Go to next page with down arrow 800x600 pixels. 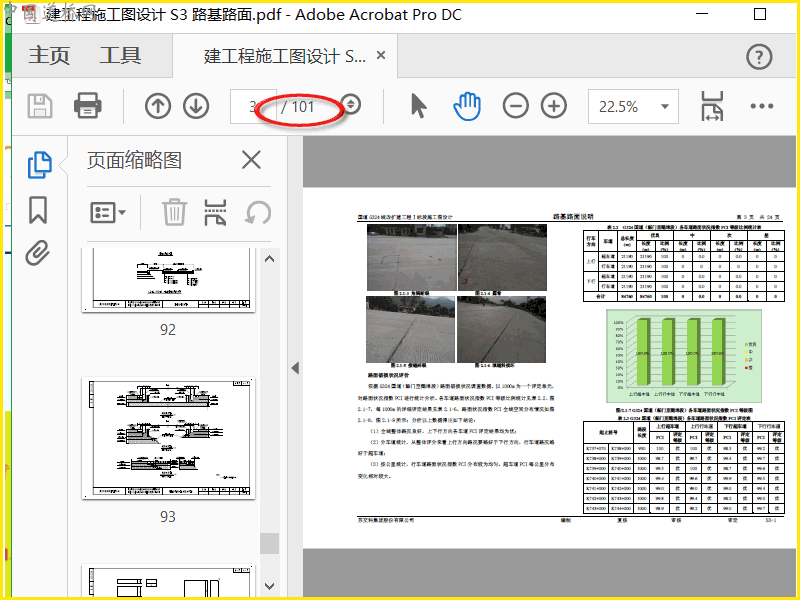click(196, 106)
